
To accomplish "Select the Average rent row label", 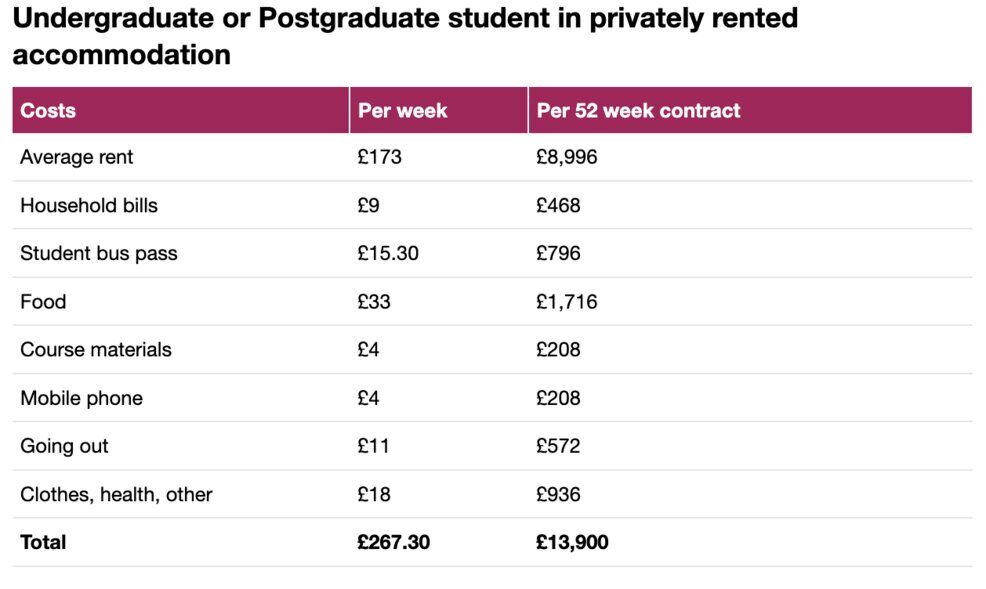I will [x=77, y=157].
